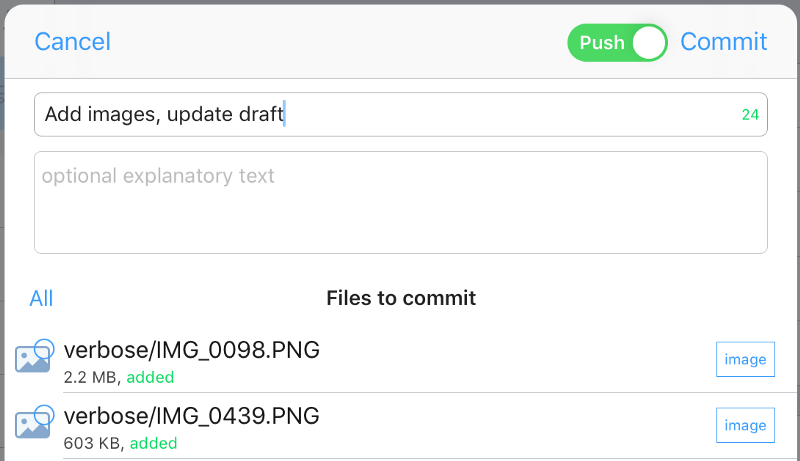Open the image preview button for IMG_0098.PNG
Image resolution: width=800 pixels, height=461 pixels.
745,360
